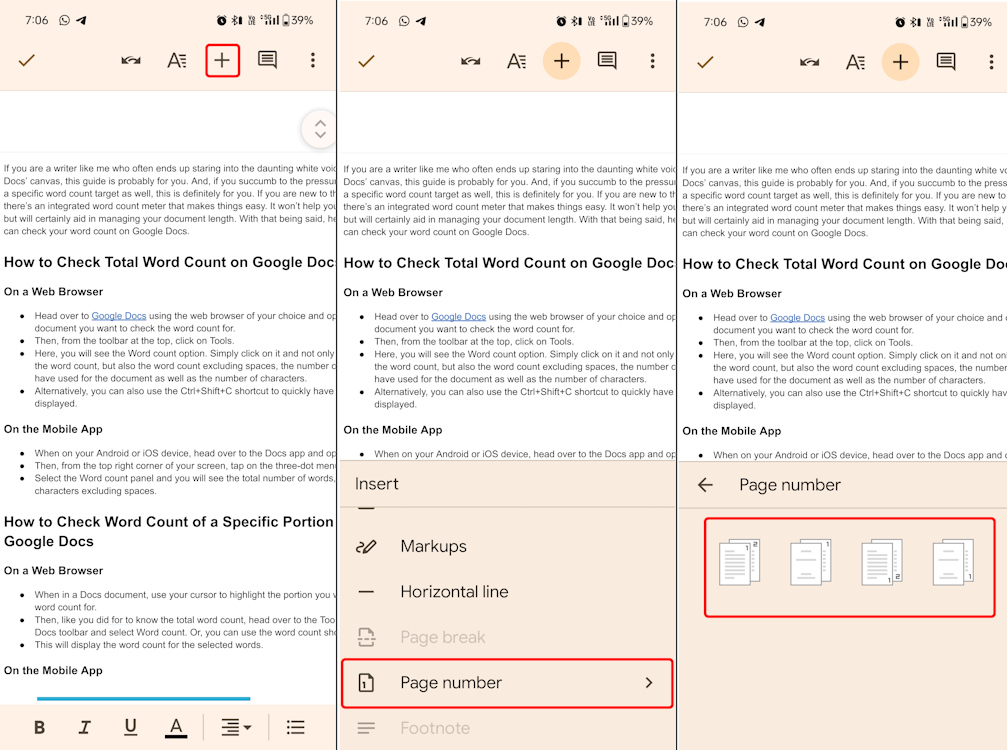View document comments via the comment icon
The height and width of the screenshot is (750, 1007).
coord(266,60)
